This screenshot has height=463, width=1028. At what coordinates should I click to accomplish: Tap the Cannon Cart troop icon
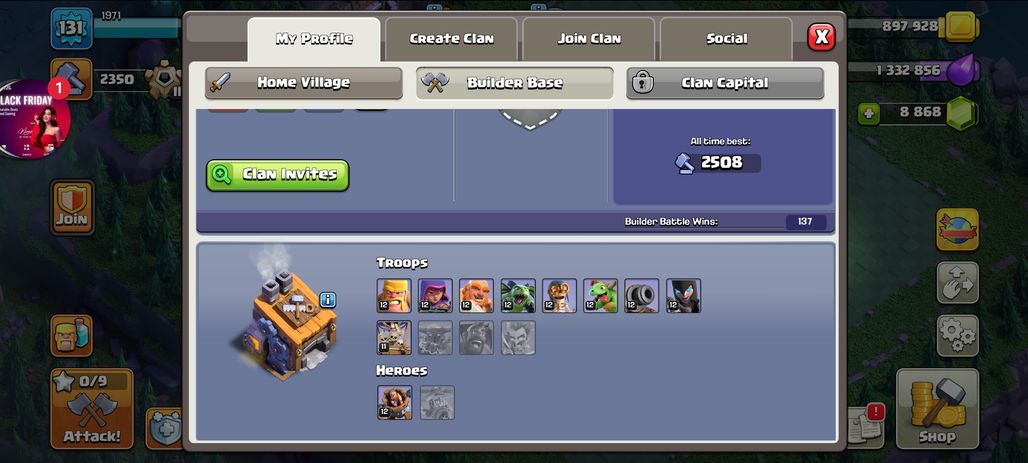(x=642, y=295)
